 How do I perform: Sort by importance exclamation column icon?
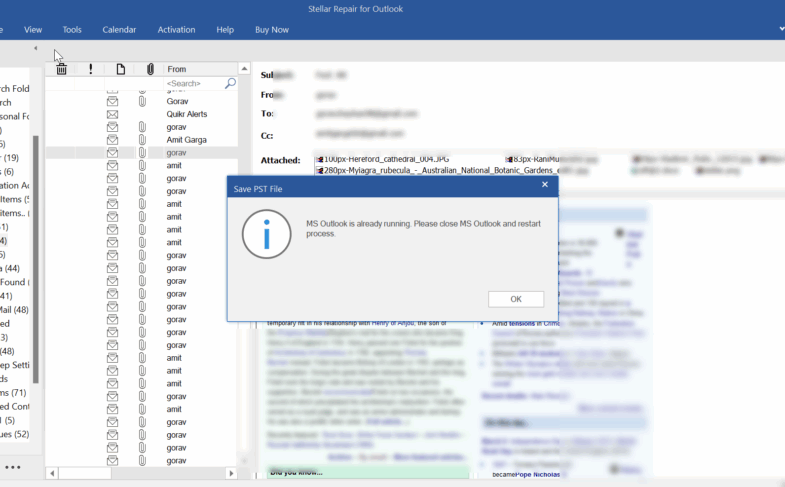click(x=91, y=69)
